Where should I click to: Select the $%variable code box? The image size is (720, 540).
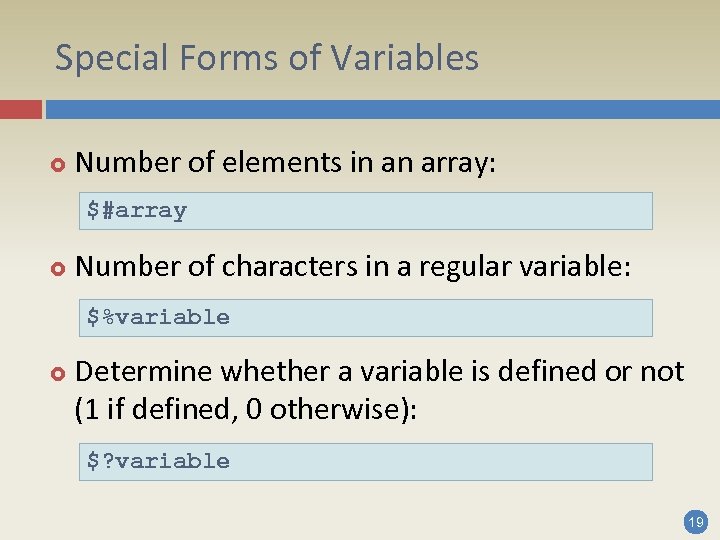click(366, 318)
